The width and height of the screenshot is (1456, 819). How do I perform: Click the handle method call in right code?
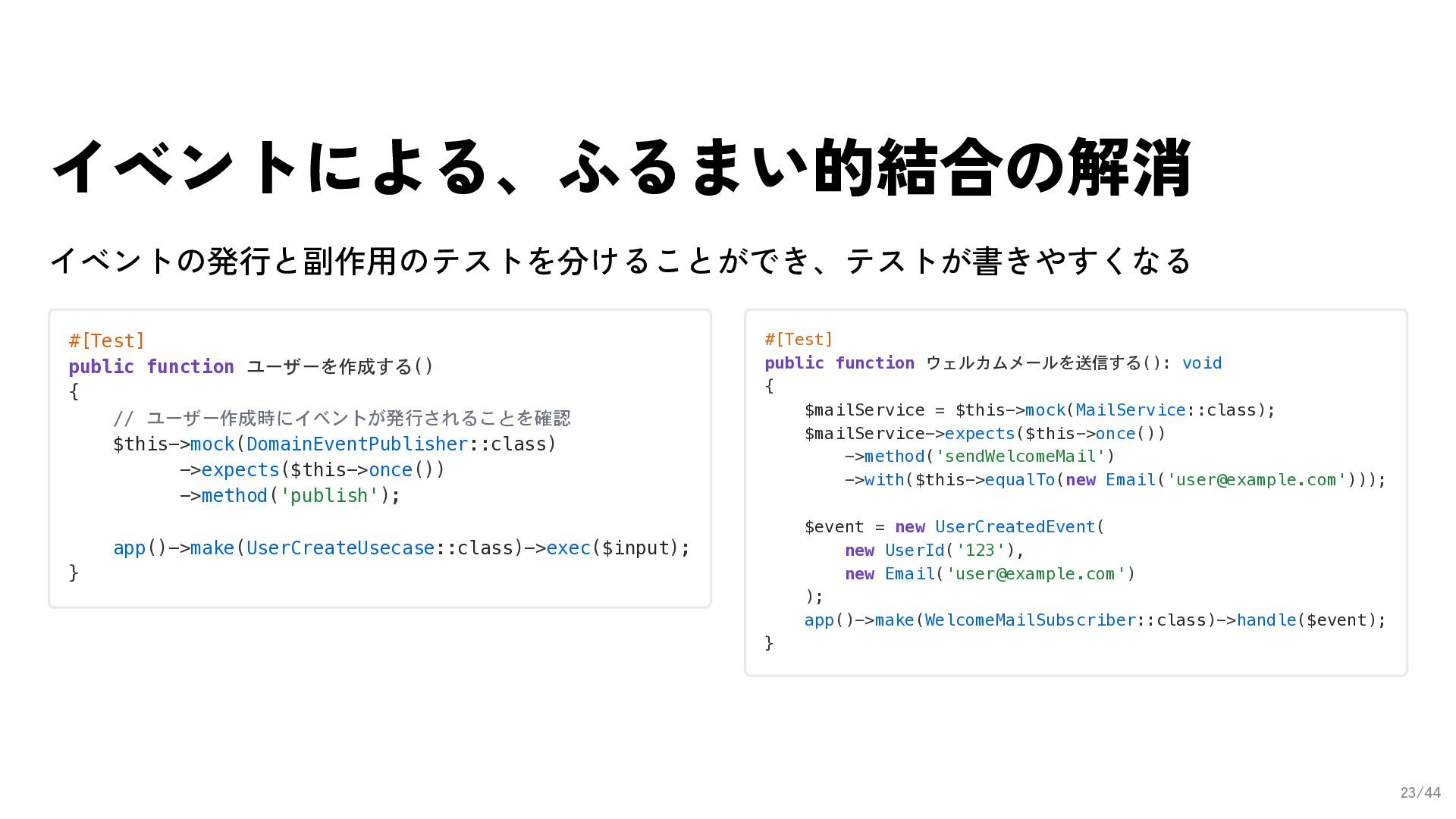1266,620
